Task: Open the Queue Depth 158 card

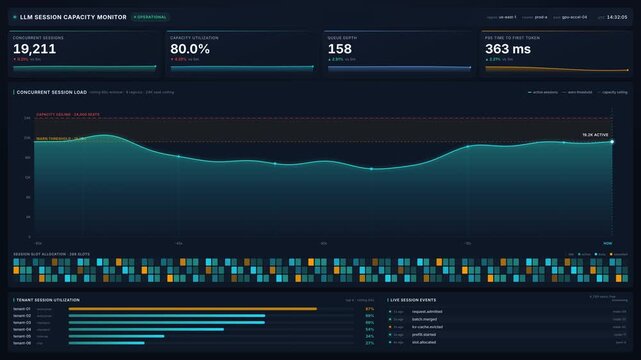Action: [400, 54]
